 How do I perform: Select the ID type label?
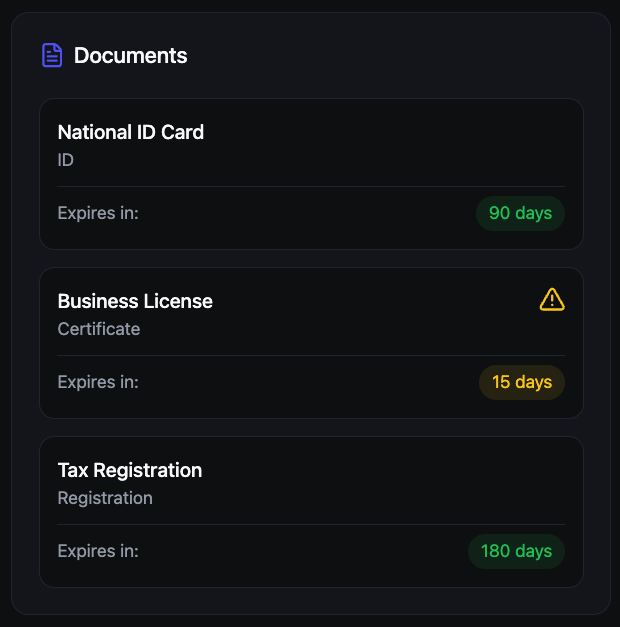pos(66,160)
